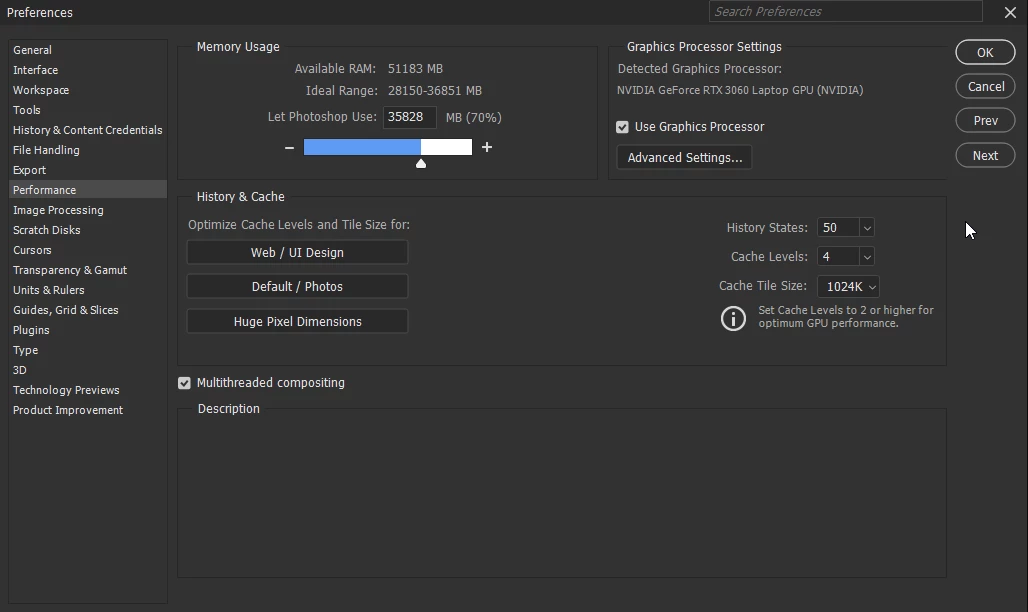Click the minus icon to decrease memory
The image size is (1028, 612).
pyautogui.click(x=289, y=148)
